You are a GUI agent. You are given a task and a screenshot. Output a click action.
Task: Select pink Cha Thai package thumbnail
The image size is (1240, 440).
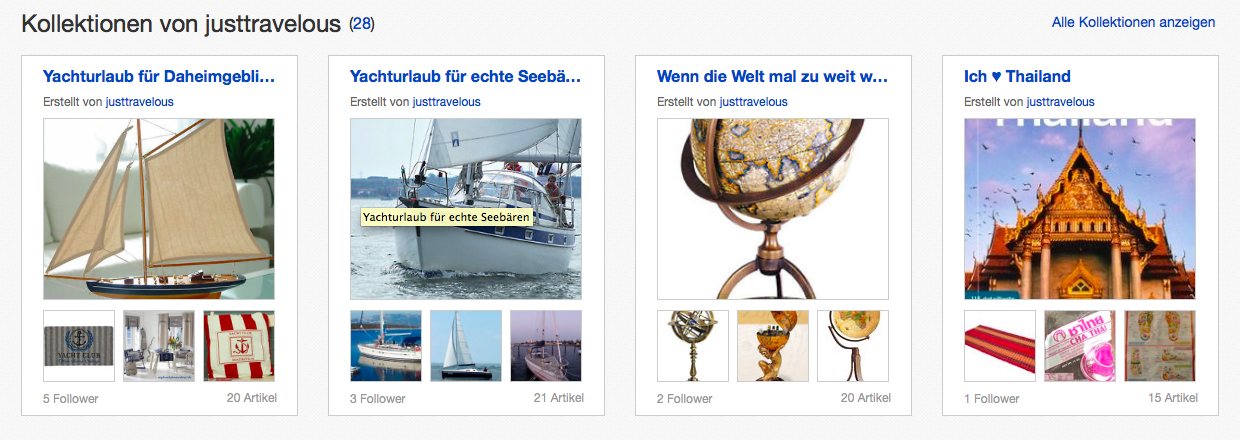1080,346
